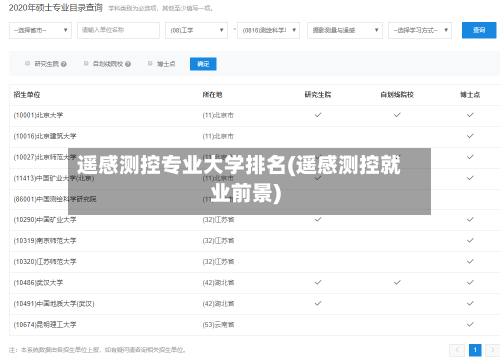The width and height of the screenshot is (500, 363).
Task: Open the 选择省市 province dropdown
Action: [x=40, y=30]
